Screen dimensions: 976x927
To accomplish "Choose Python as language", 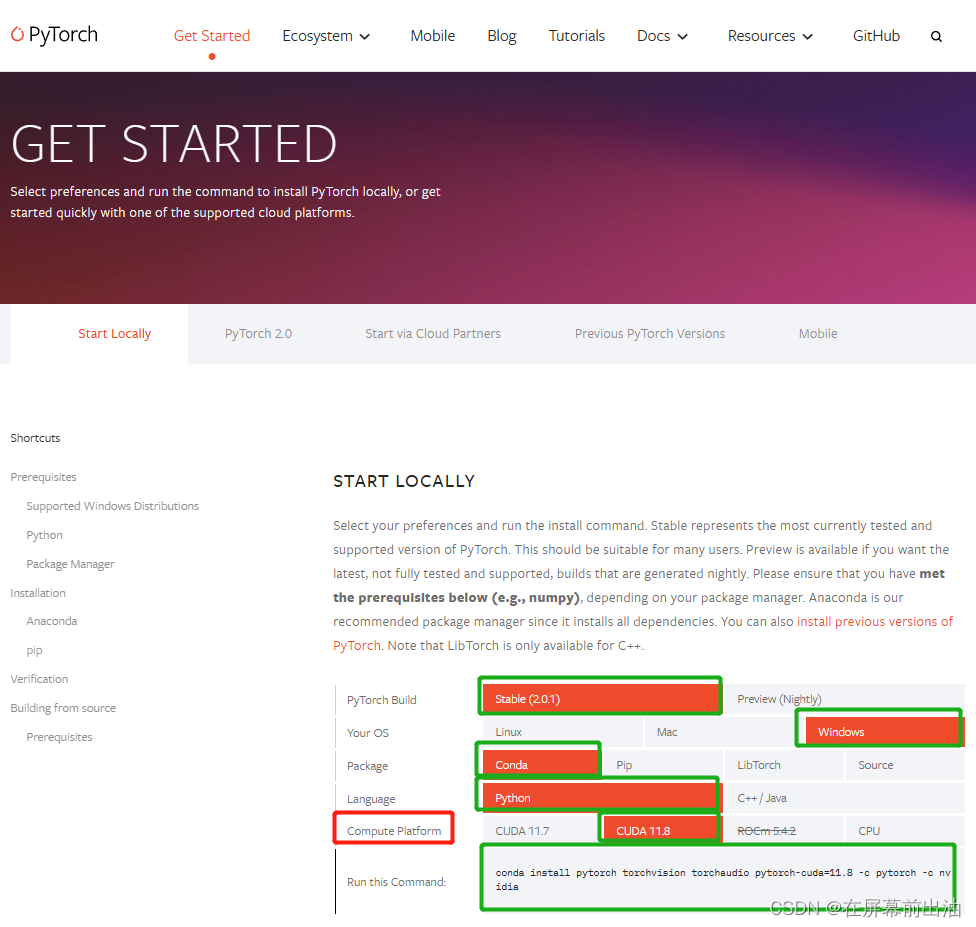I will (x=601, y=798).
